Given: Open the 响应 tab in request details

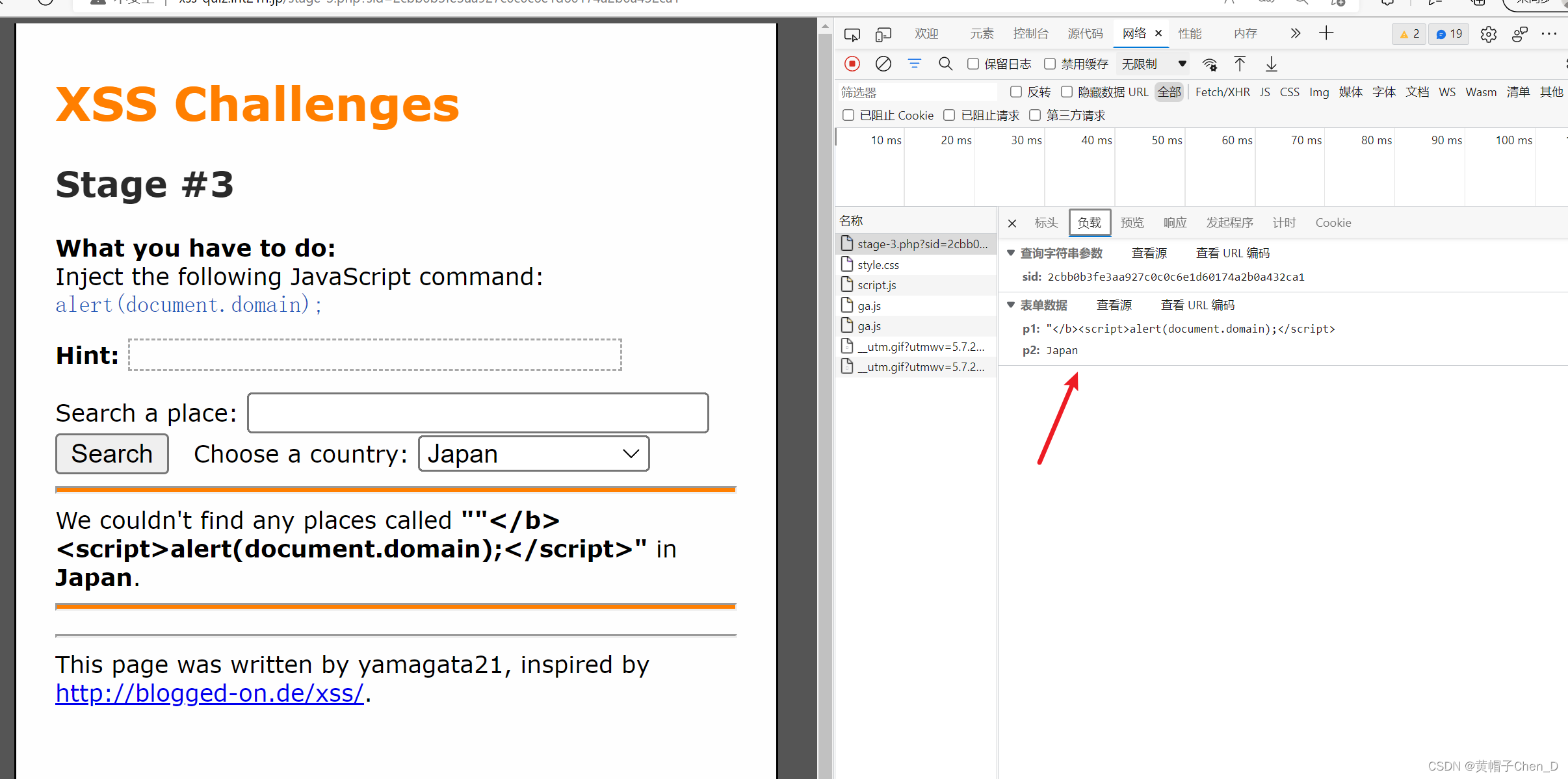Looking at the screenshot, I should point(1175,223).
